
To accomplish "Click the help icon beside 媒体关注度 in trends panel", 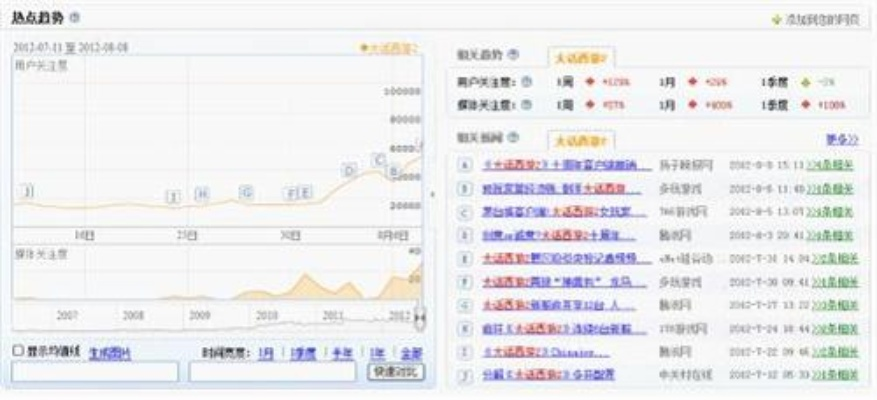I will 526,105.
